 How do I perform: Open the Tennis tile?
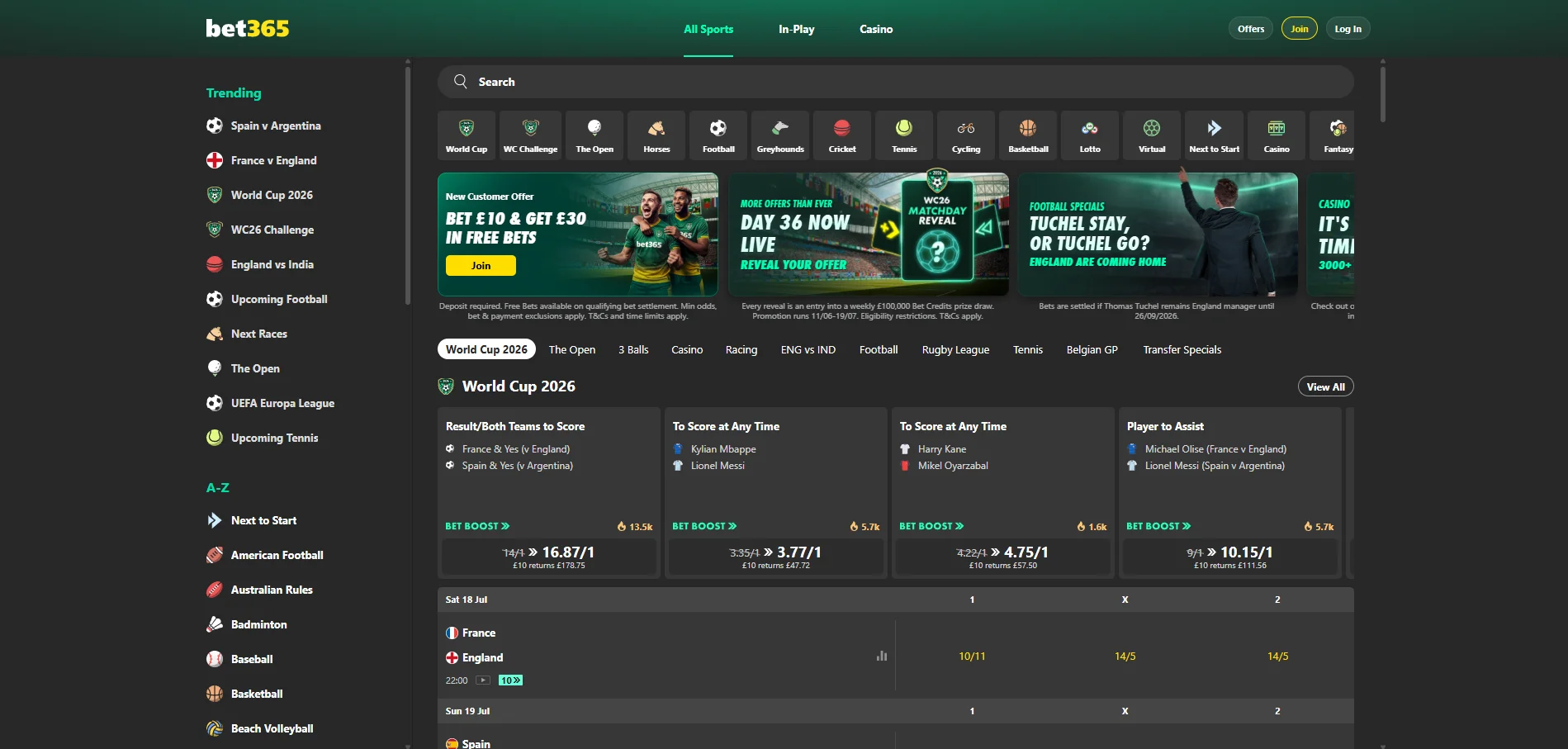coord(904,135)
